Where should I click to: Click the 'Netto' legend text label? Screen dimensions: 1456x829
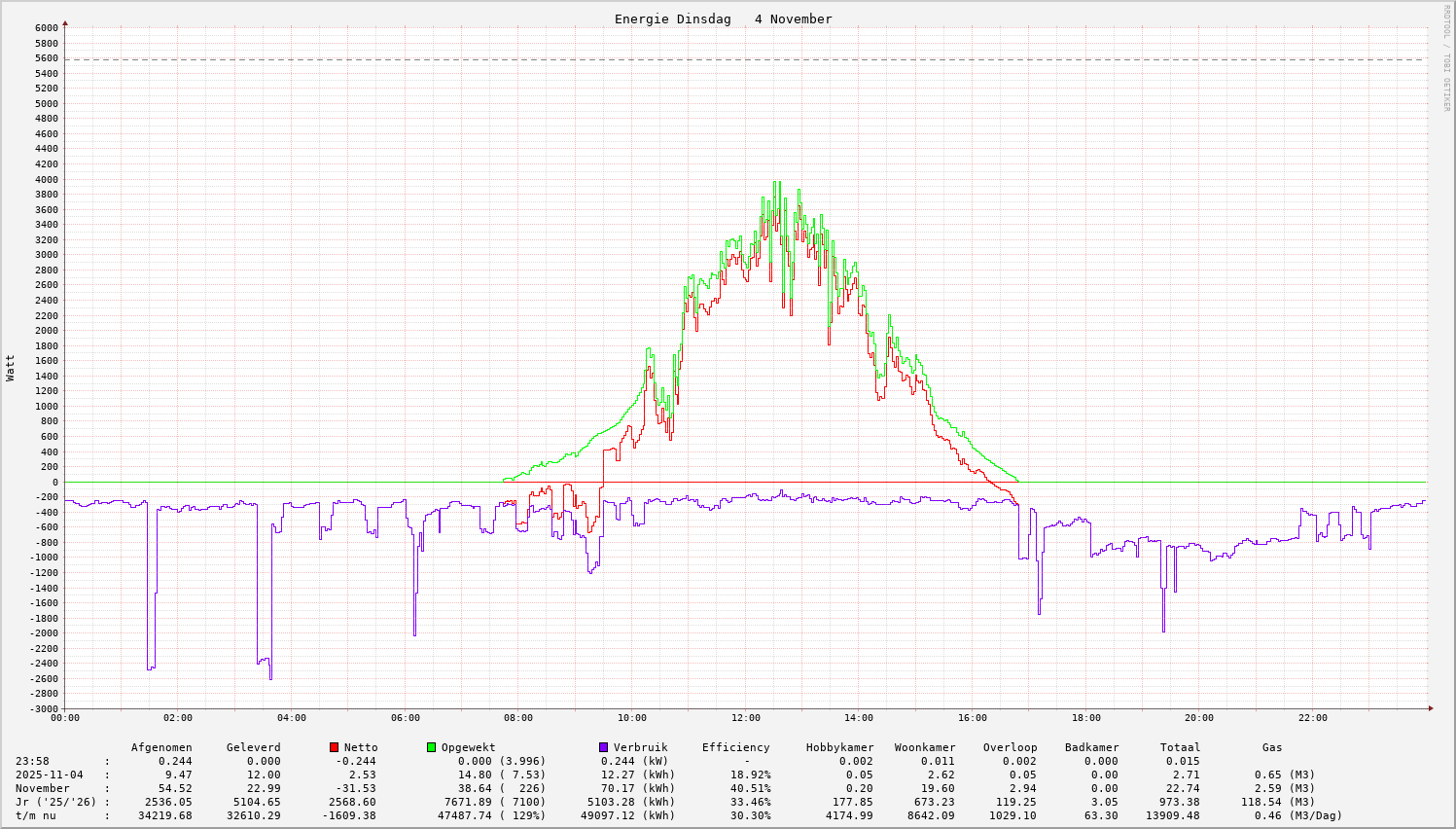(x=361, y=747)
